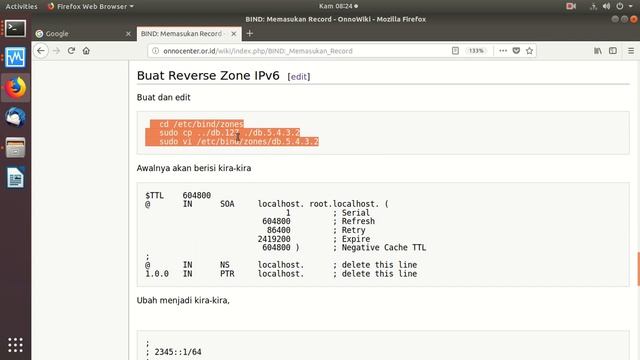Click the text Awalnya akan berisi kira-kira
This screenshot has height=360, width=640.
194,168
